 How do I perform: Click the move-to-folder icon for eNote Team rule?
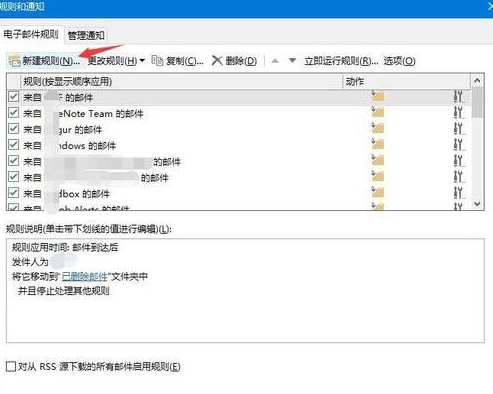[378, 113]
